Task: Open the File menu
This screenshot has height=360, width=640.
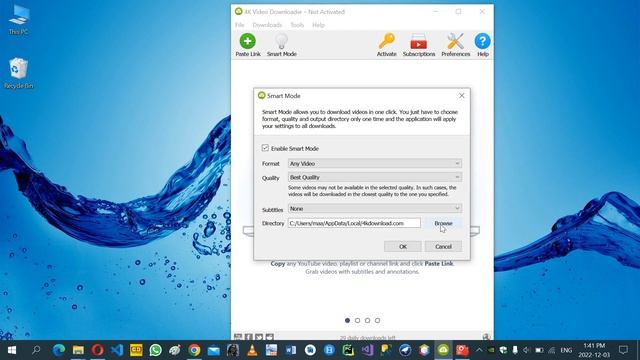Action: [240, 25]
